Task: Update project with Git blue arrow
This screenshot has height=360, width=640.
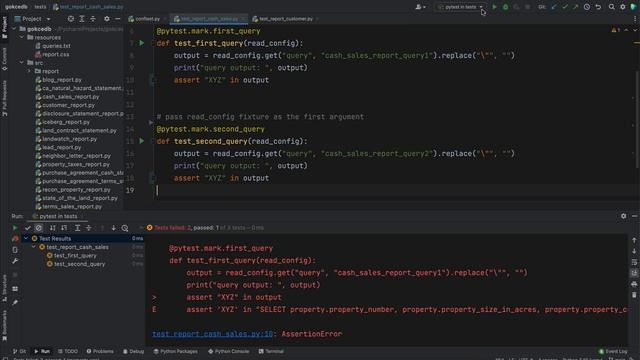Action: click(x=554, y=7)
